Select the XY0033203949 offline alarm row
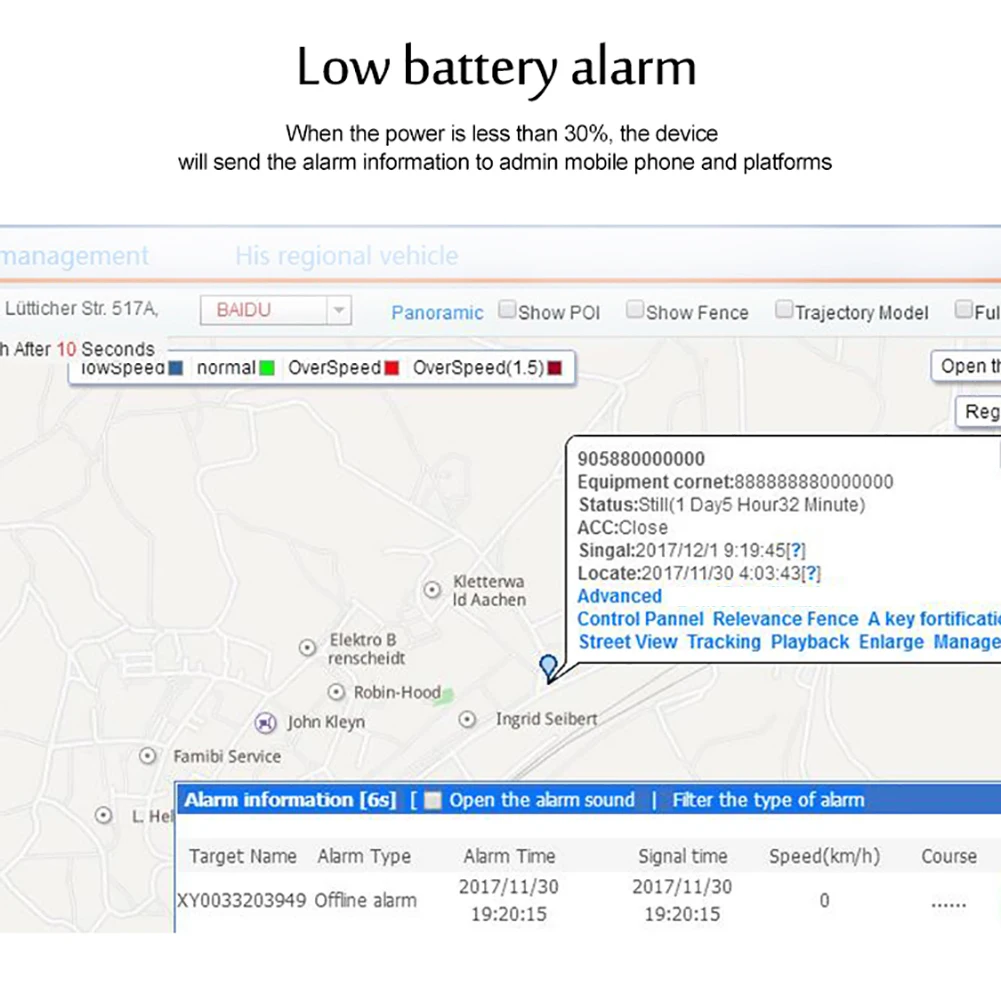Viewport: 1001px width, 1001px height. (587, 901)
